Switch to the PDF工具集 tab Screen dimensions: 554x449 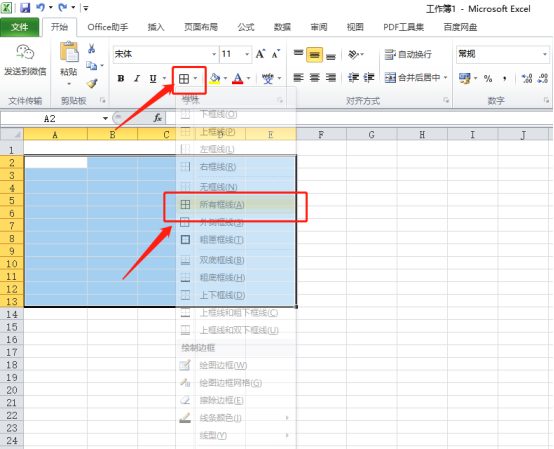403,27
